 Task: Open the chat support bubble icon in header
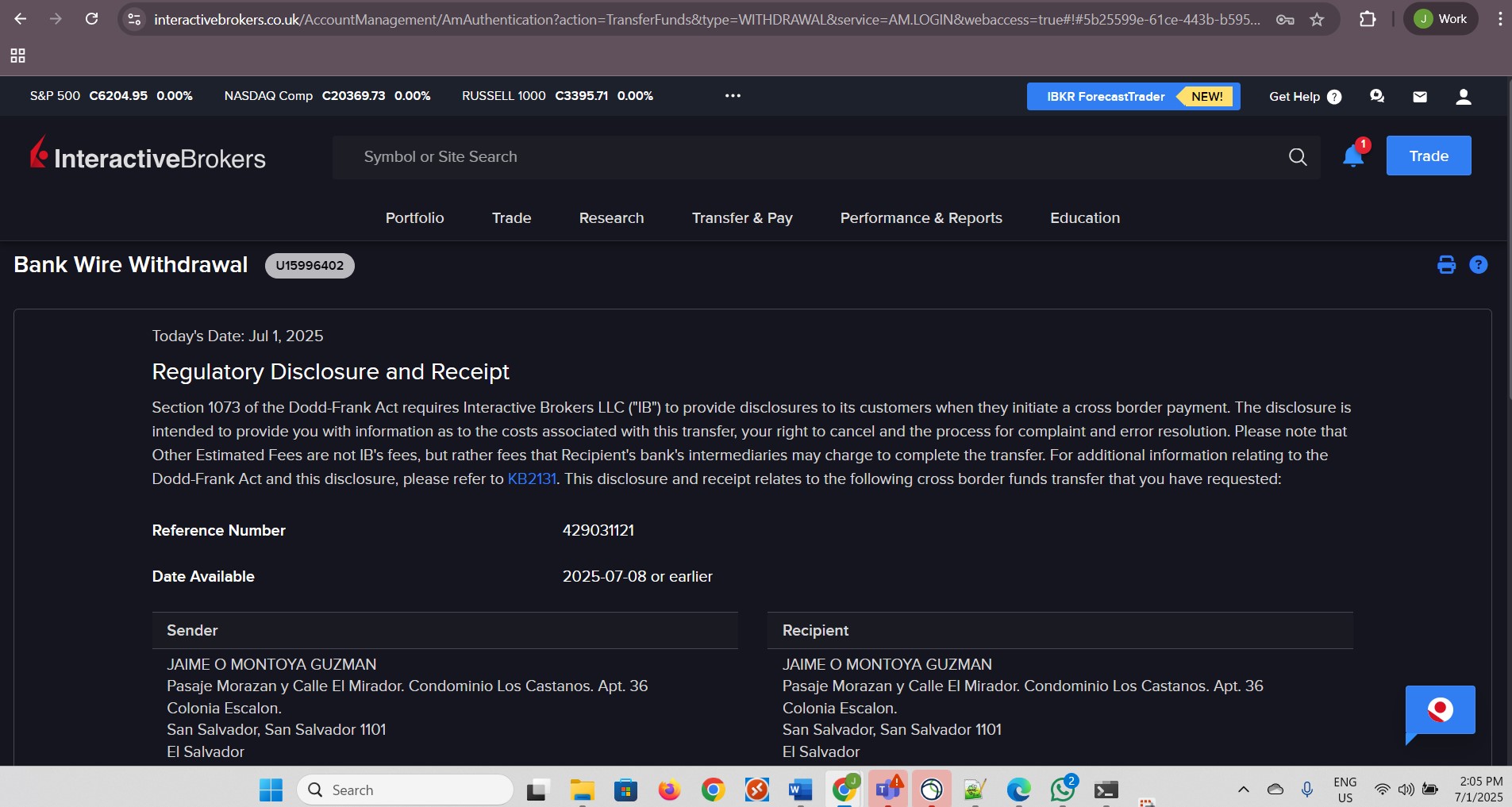pyautogui.click(x=1377, y=97)
